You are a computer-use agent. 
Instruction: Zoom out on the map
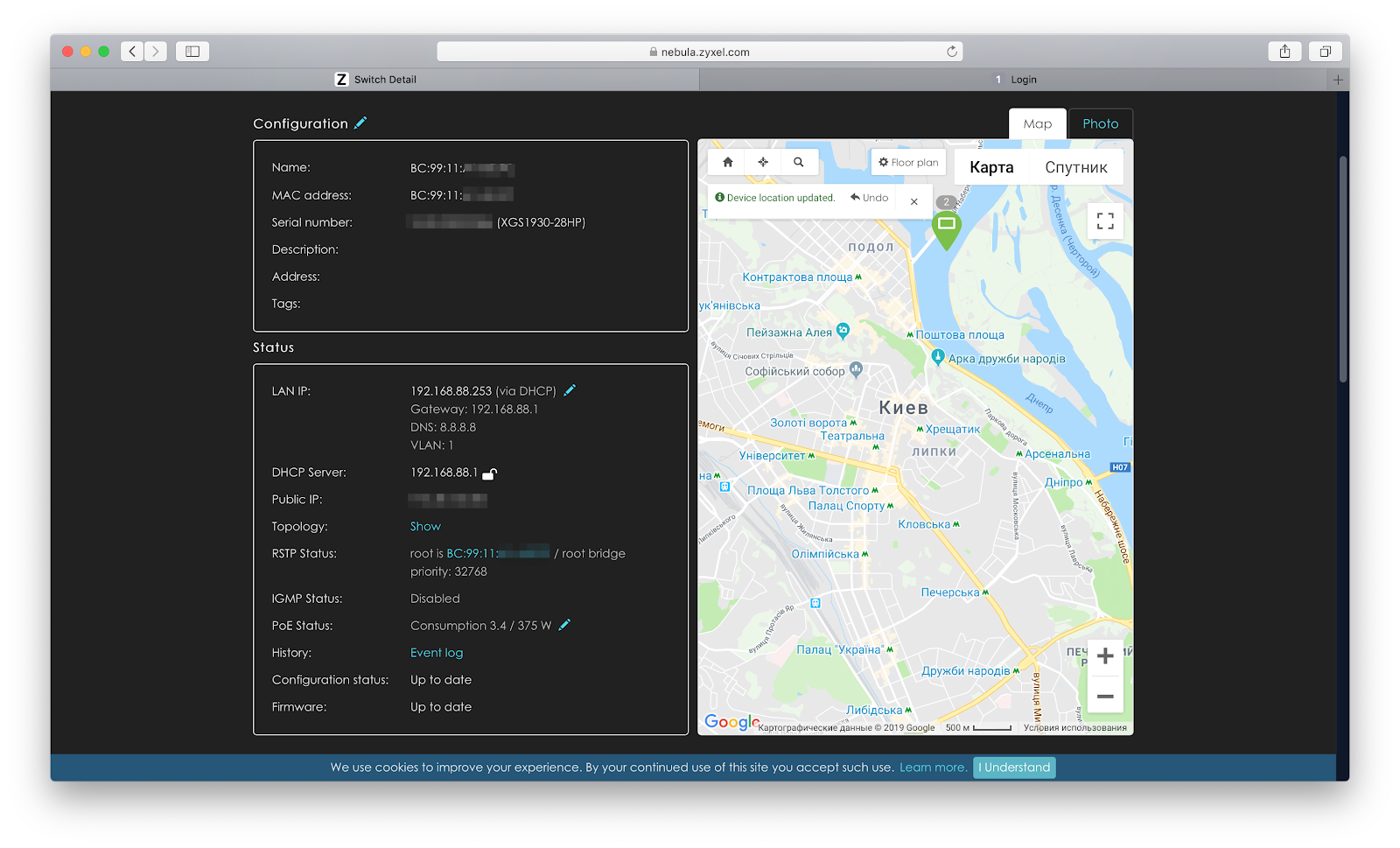[x=1105, y=697]
